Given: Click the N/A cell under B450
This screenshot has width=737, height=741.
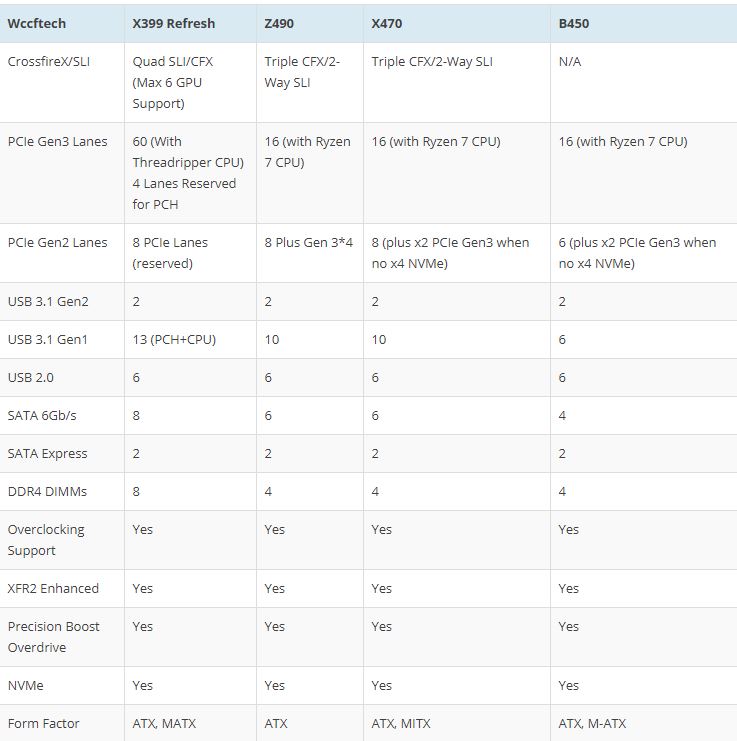Looking at the screenshot, I should (571, 62).
